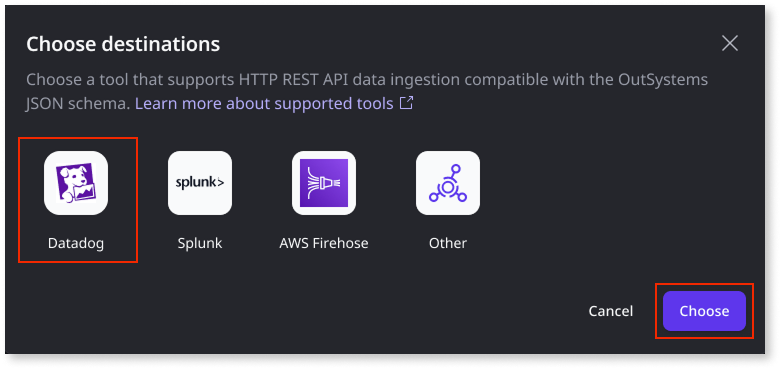The width and height of the screenshot is (780, 369).
Task: Click the Datadog text label
Action: [76, 243]
